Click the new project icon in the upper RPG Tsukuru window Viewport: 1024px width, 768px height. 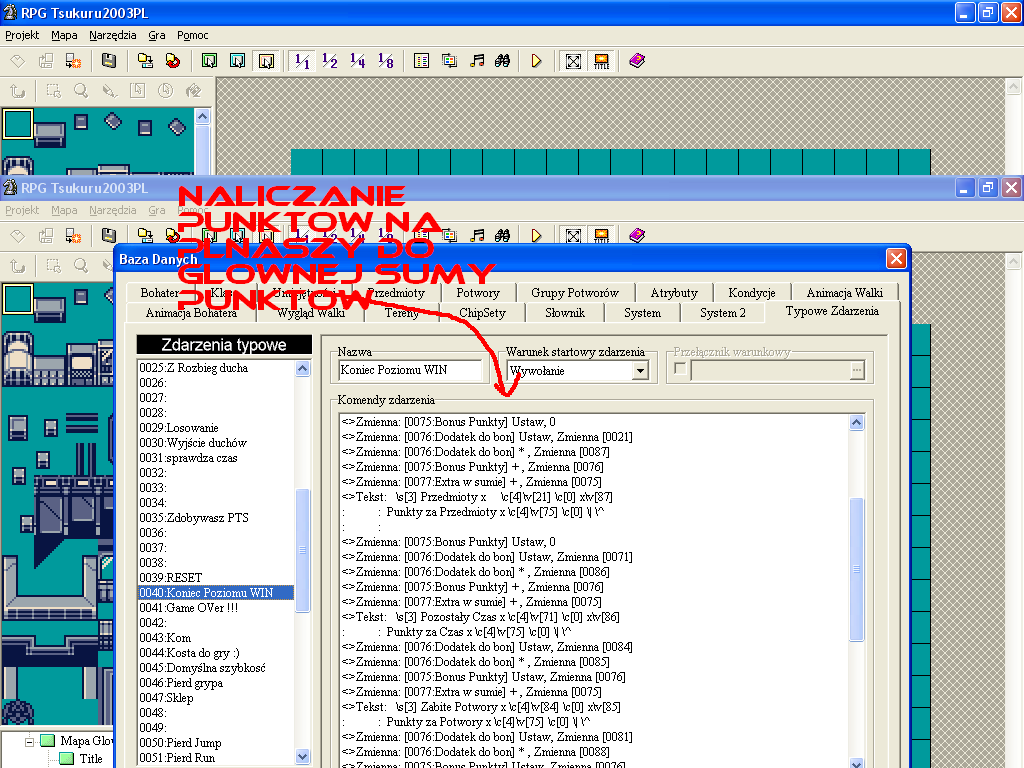click(x=18, y=61)
